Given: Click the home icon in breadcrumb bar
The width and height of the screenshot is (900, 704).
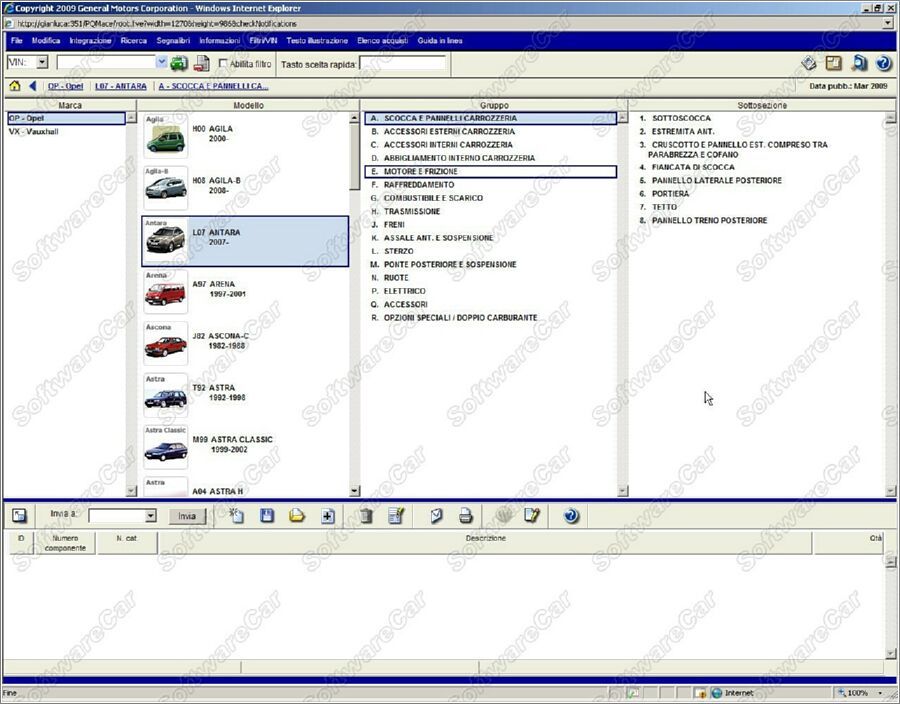Looking at the screenshot, I should 14,86.
